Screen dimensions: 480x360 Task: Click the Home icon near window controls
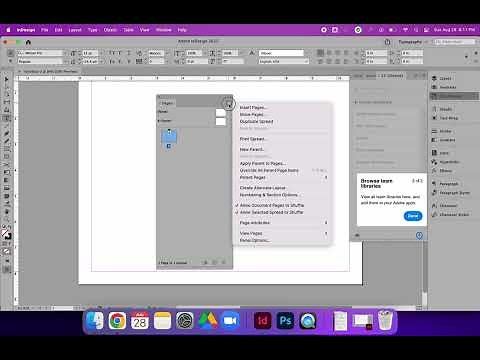click(28, 42)
